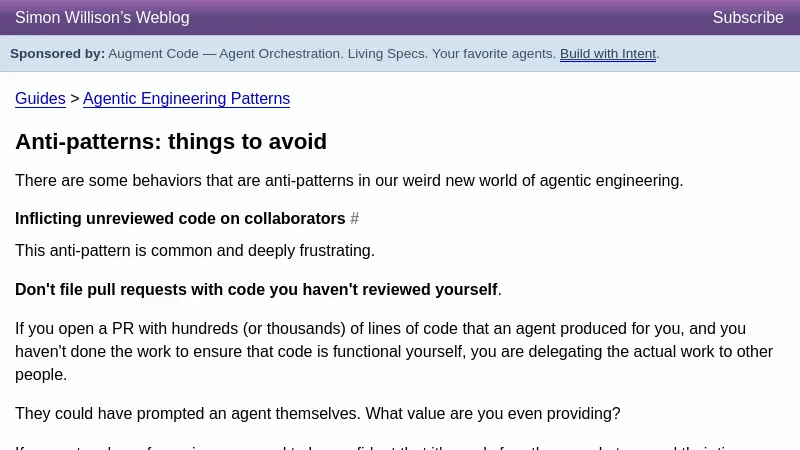Open the Agentic Engineering Patterns breadcrumb

(186, 99)
